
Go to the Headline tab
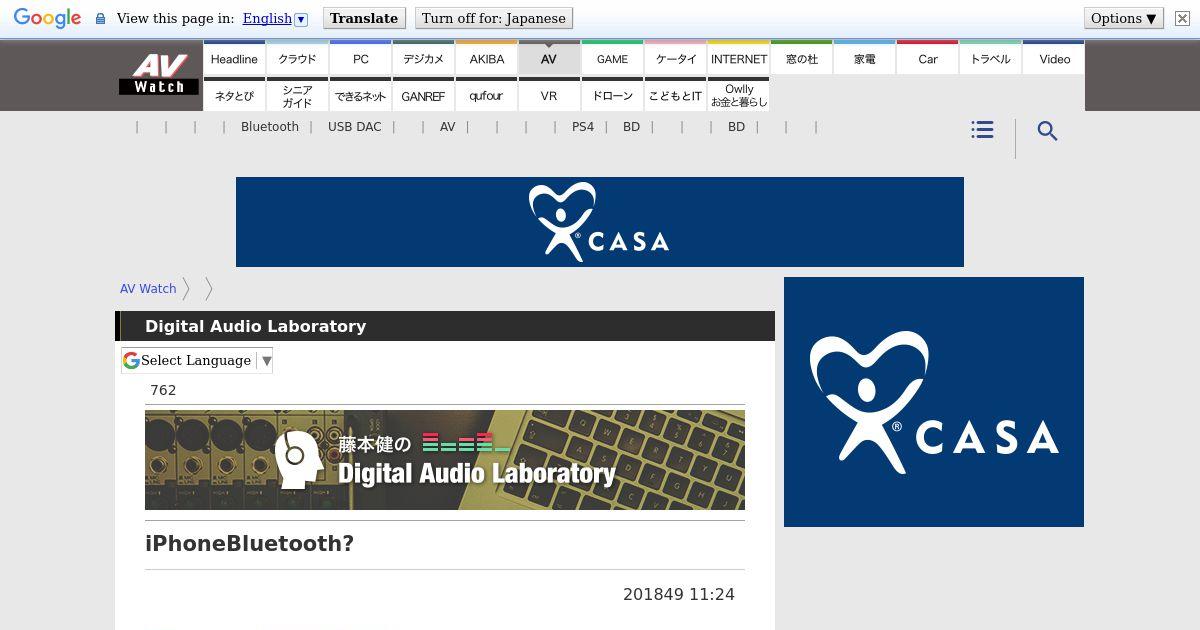[234, 58]
